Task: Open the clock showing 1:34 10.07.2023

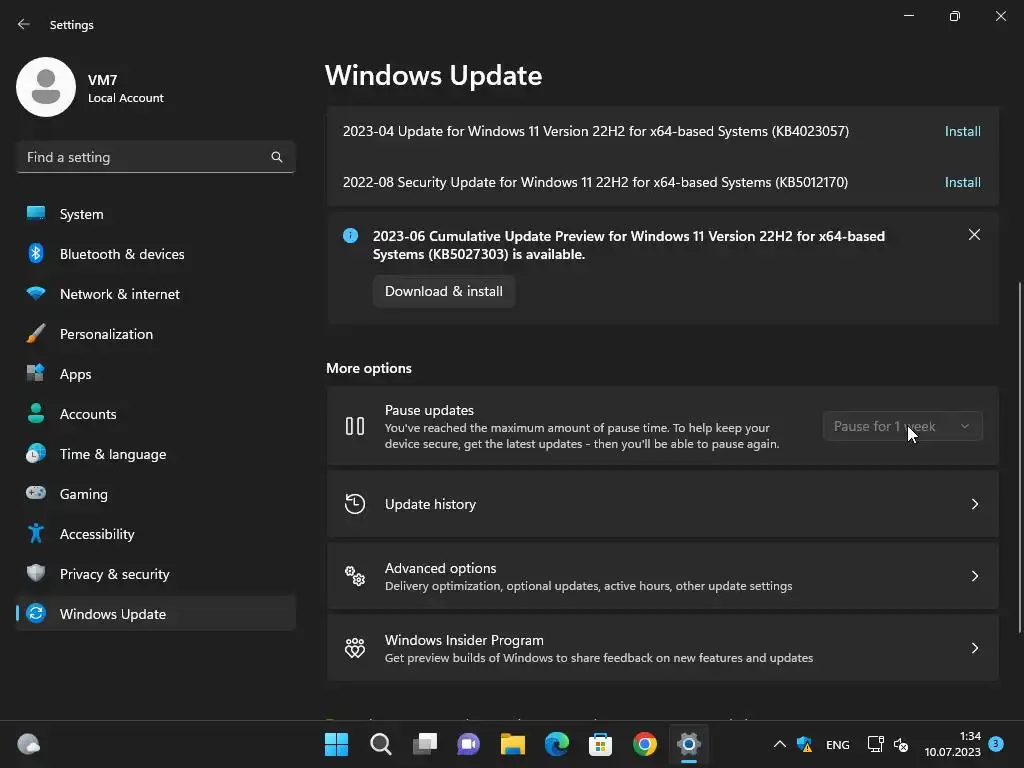Action: tap(952, 744)
